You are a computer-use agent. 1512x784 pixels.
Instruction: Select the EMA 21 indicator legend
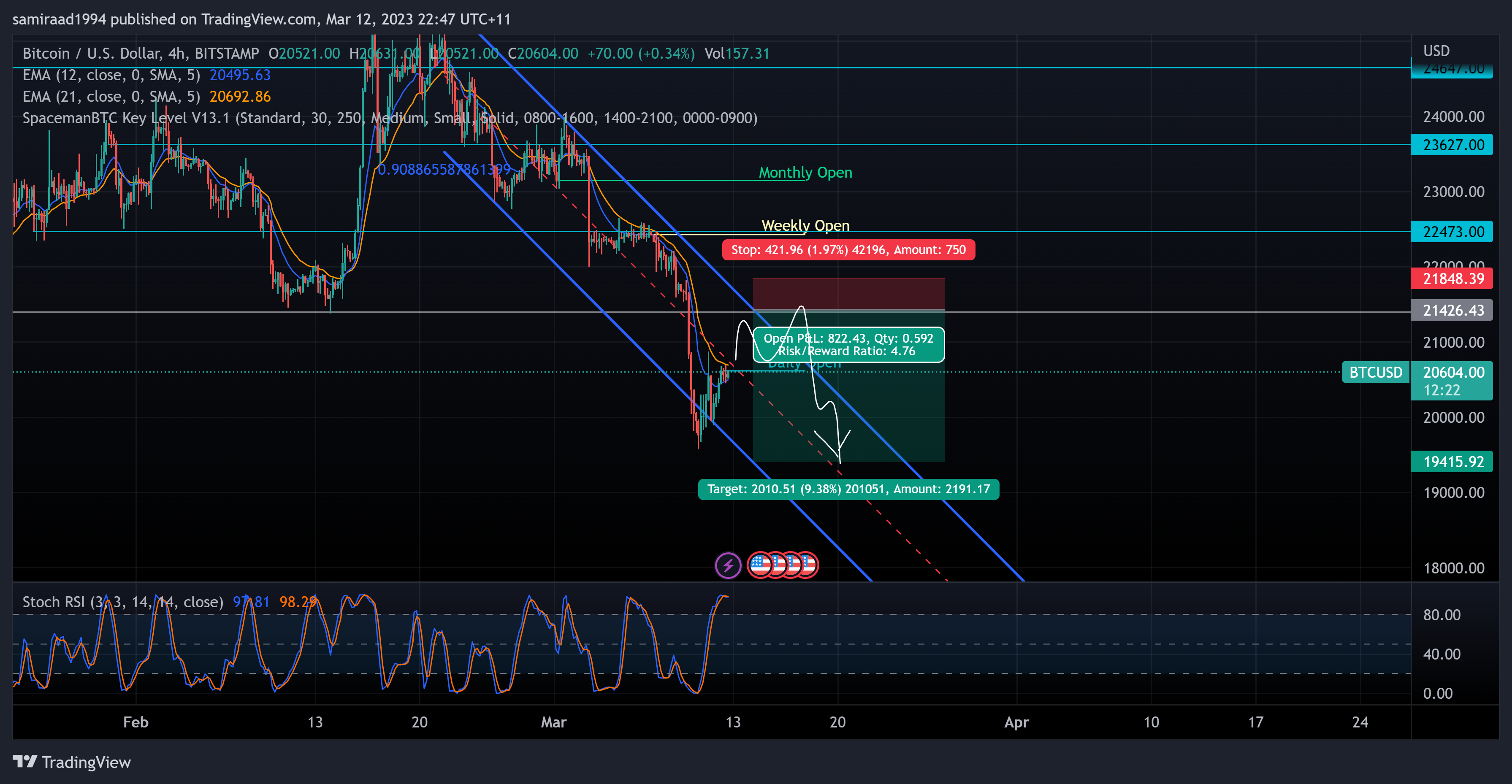click(x=111, y=97)
